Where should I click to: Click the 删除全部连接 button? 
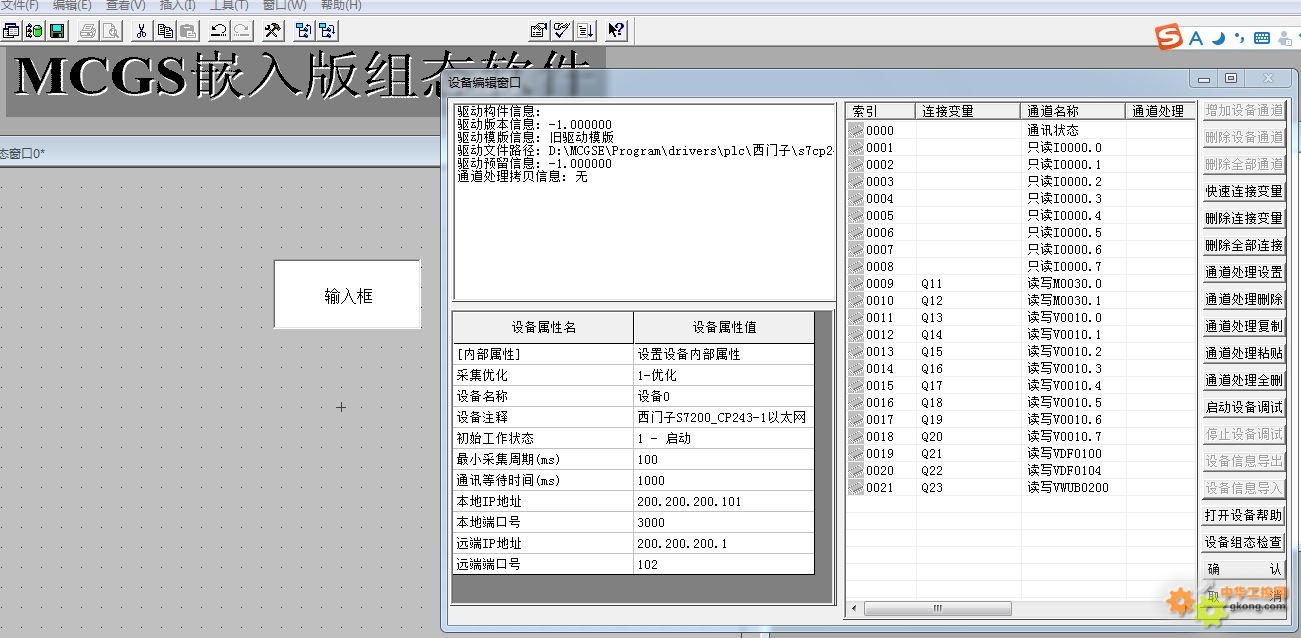[x=1244, y=245]
